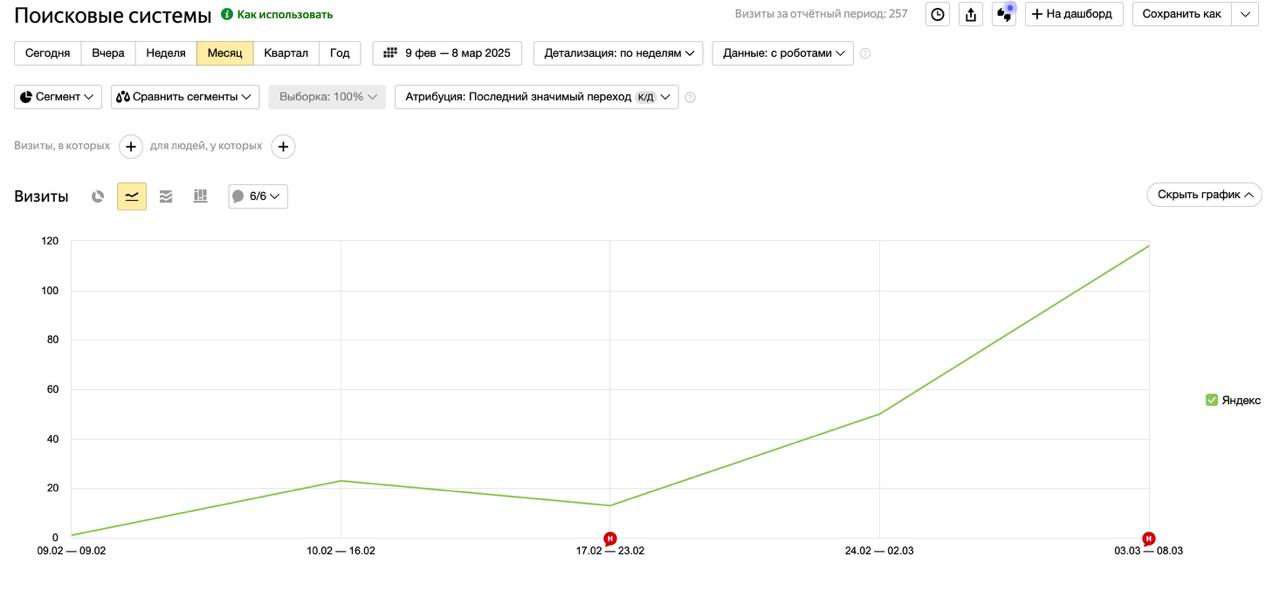Open the Детализация: по неделям dropdown
Viewport: 1280px width, 598px height.
point(619,52)
